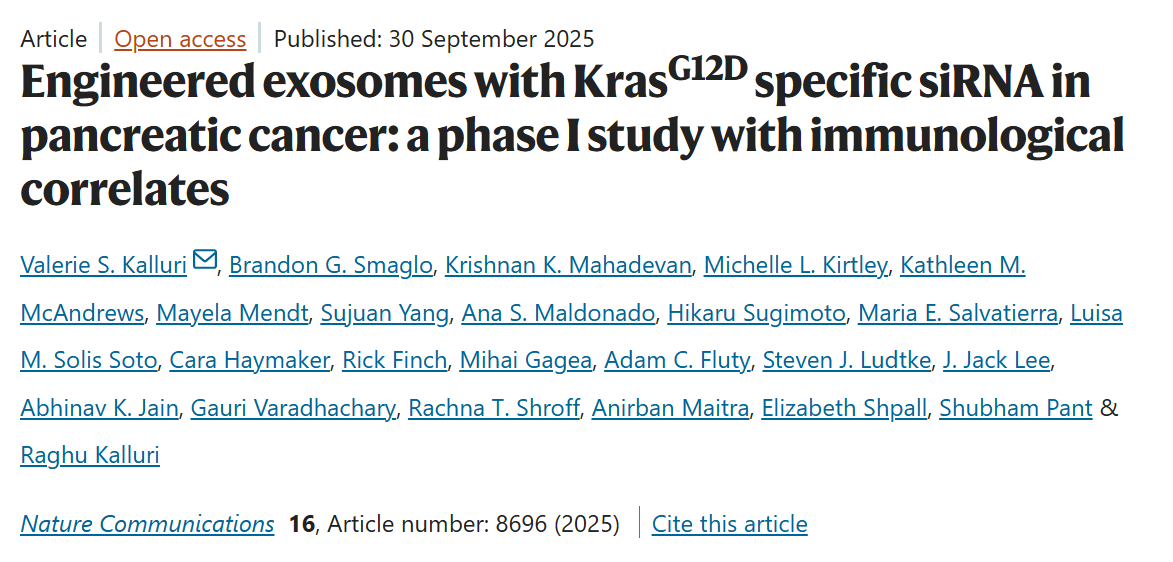Open Michelle L. Kirtley author details
The image size is (1173, 562).
point(795,265)
